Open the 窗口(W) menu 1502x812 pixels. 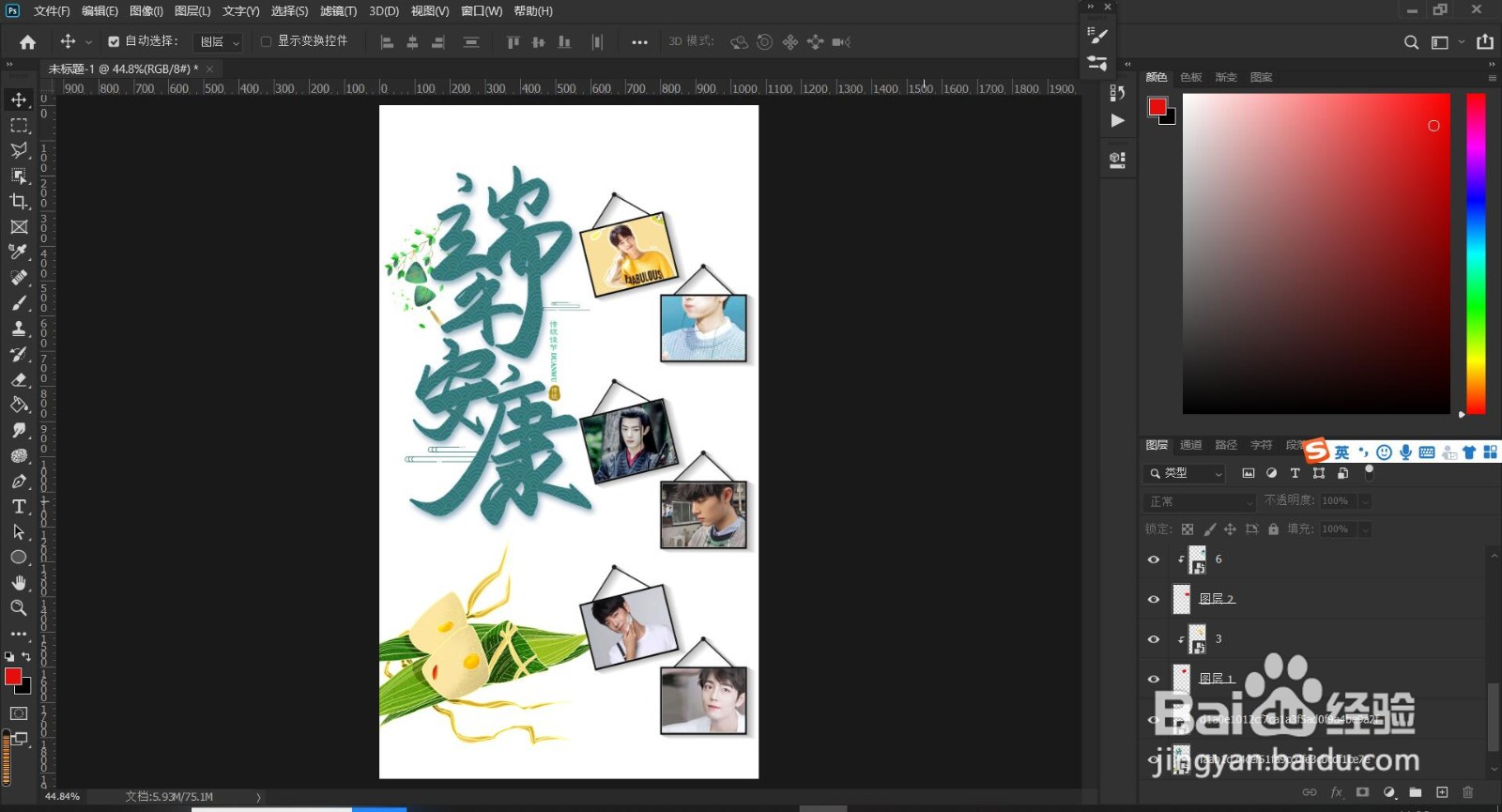(x=482, y=11)
